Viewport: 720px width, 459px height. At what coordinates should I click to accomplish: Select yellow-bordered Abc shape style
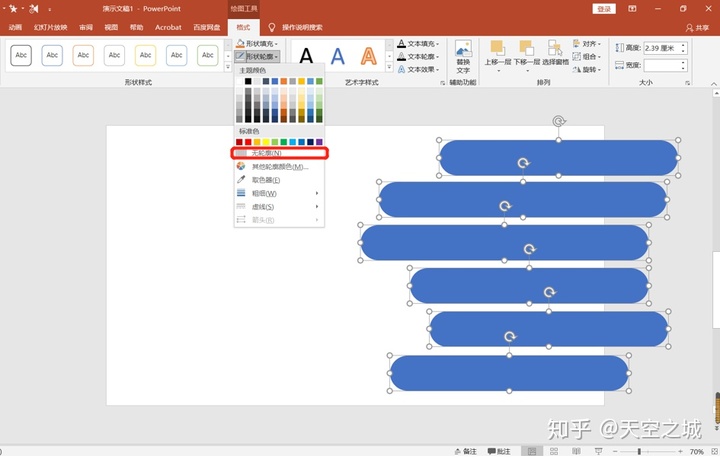click(x=146, y=56)
